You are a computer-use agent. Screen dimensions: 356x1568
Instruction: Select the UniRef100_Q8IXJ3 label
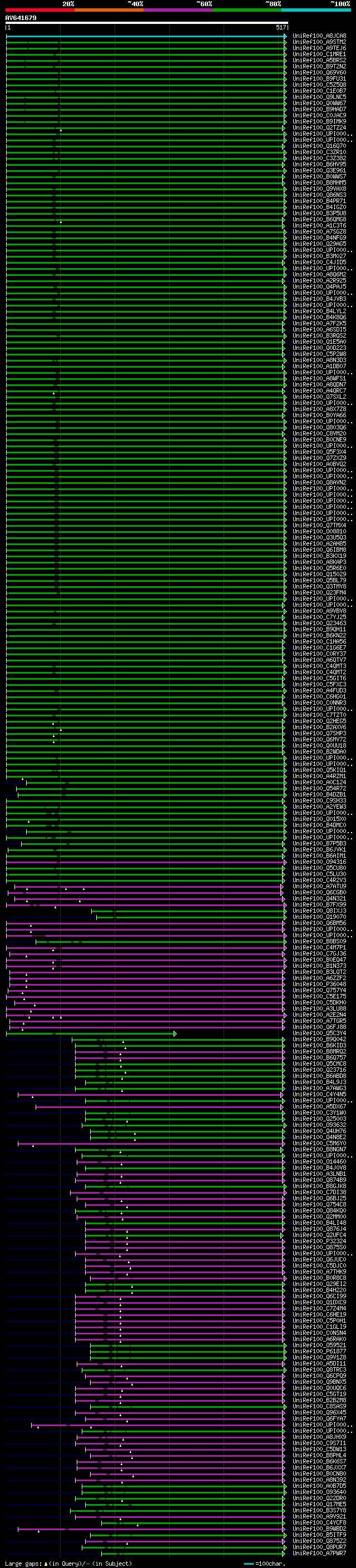coord(319,911)
